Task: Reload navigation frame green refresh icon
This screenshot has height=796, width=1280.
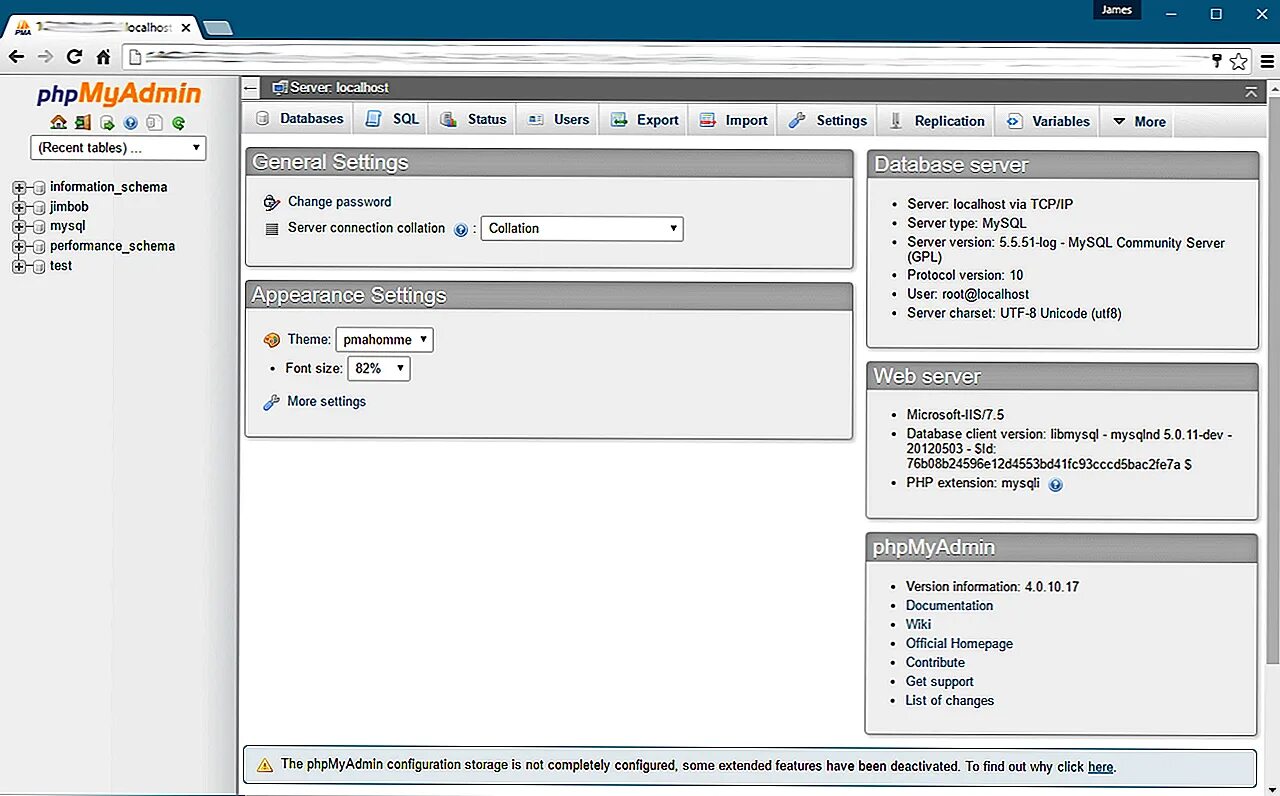Action: tap(178, 123)
